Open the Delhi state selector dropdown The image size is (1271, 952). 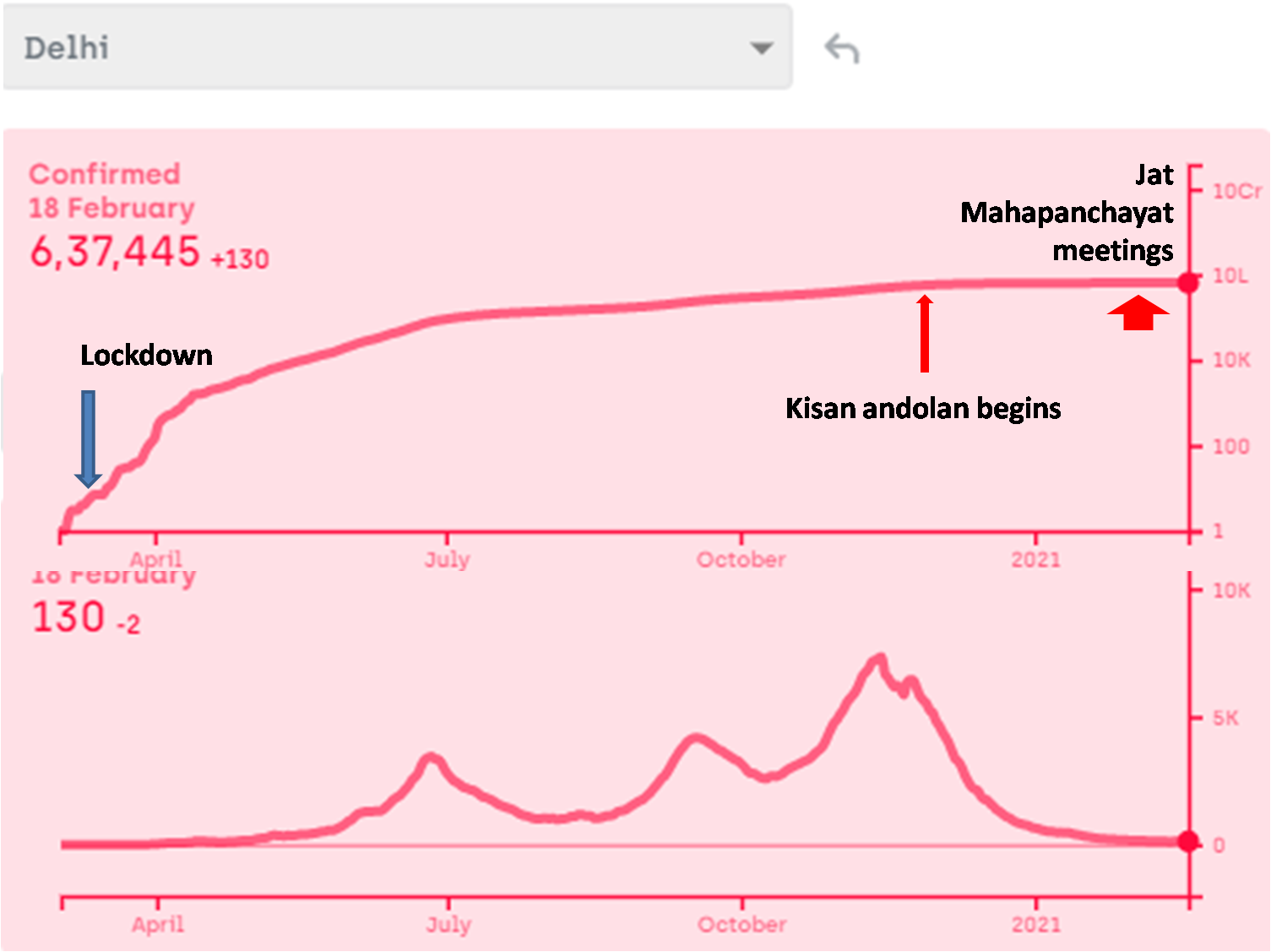(397, 47)
